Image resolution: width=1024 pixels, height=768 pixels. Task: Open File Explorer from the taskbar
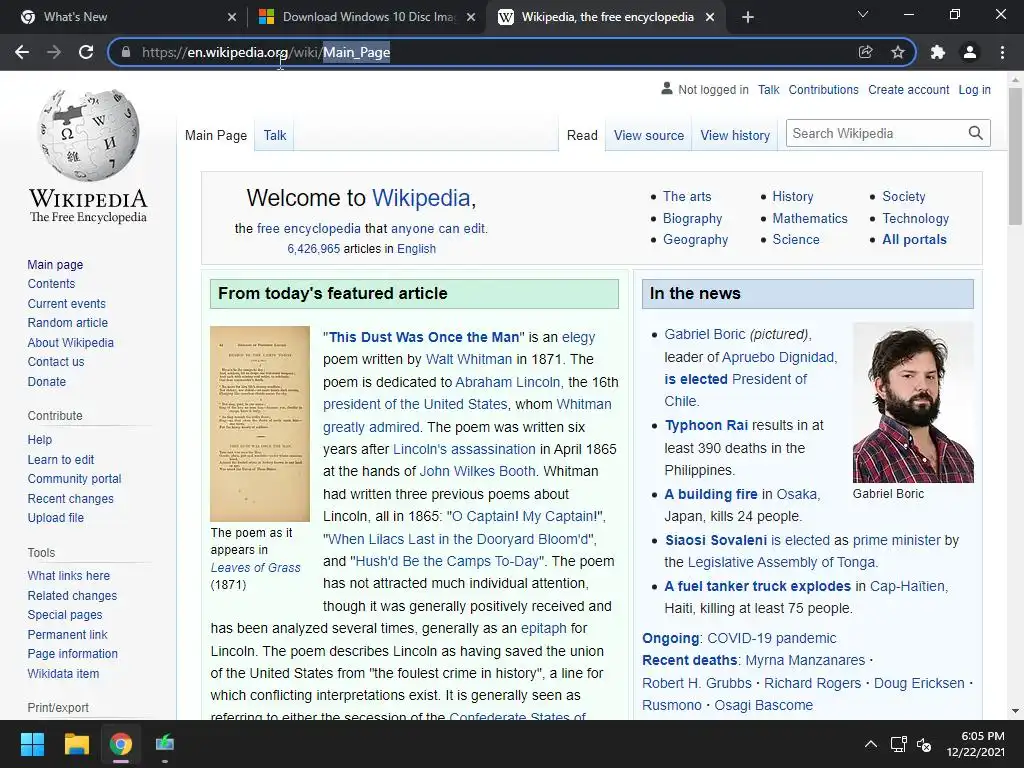click(x=76, y=744)
